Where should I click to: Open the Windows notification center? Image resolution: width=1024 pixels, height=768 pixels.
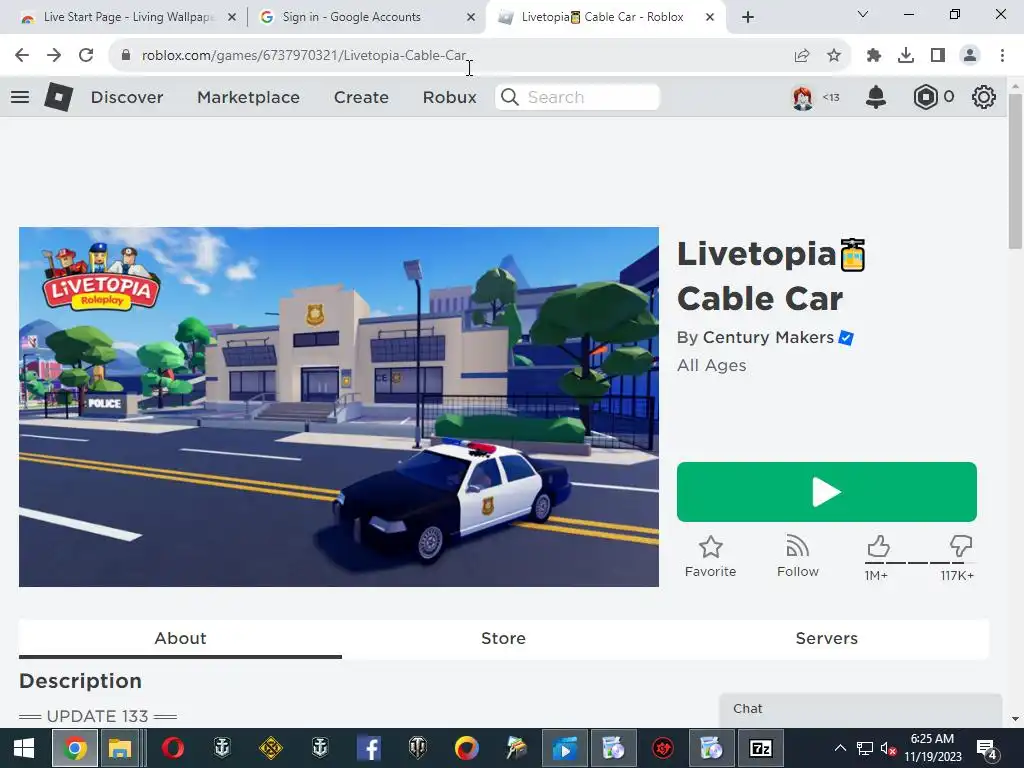[x=987, y=748]
